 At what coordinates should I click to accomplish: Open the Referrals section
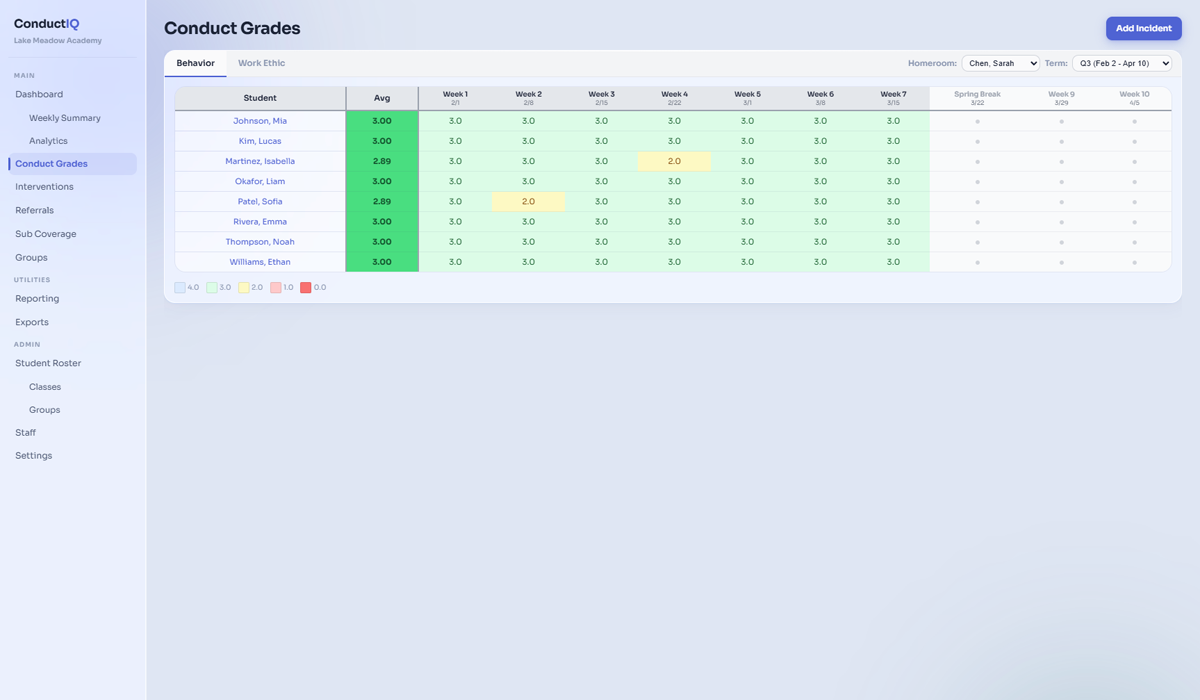click(x=35, y=210)
